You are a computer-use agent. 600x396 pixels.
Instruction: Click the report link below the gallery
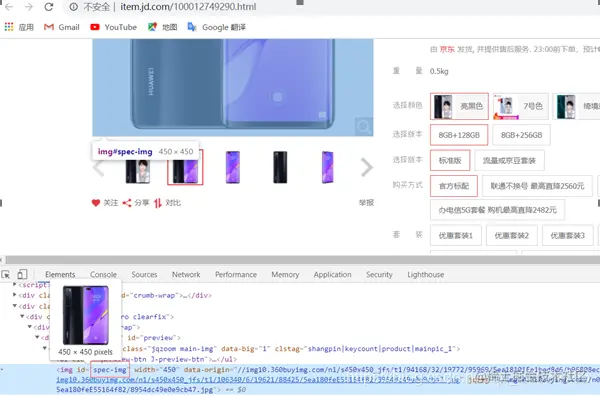(366, 202)
